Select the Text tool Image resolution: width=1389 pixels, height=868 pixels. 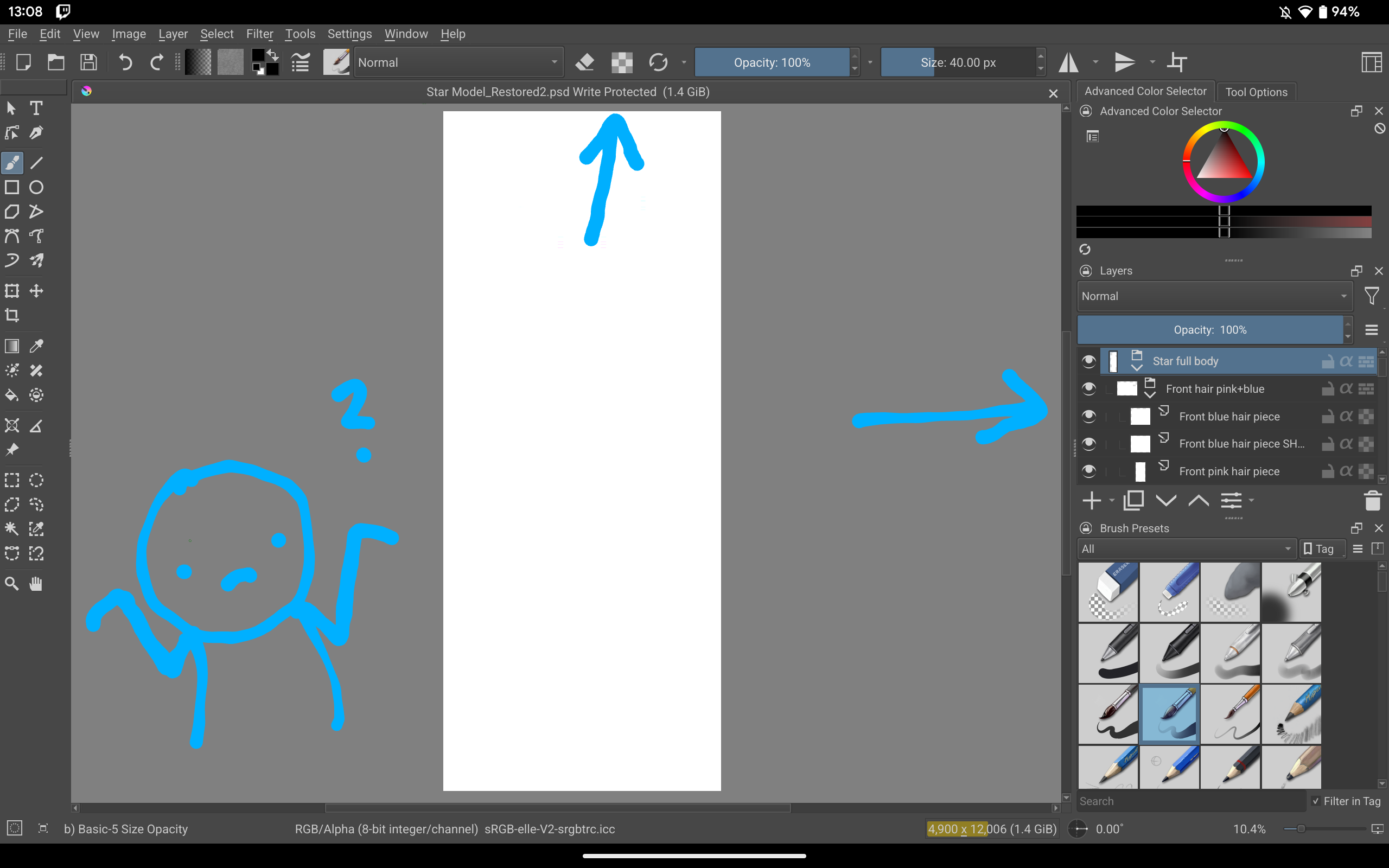pyautogui.click(x=36, y=108)
